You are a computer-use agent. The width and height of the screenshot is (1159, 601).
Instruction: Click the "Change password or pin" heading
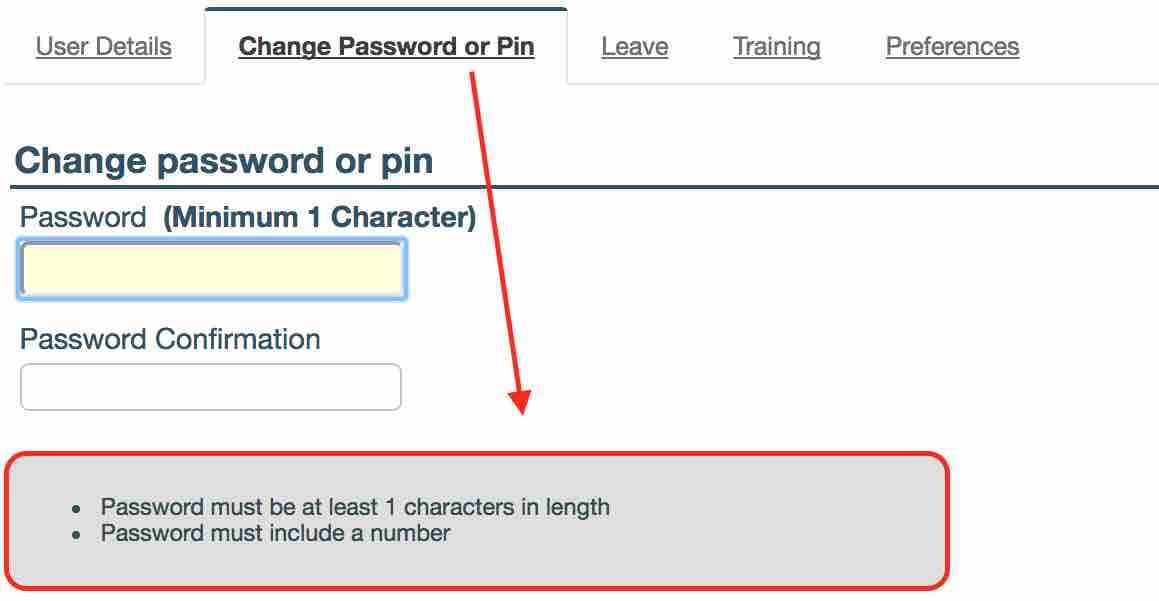(x=224, y=161)
